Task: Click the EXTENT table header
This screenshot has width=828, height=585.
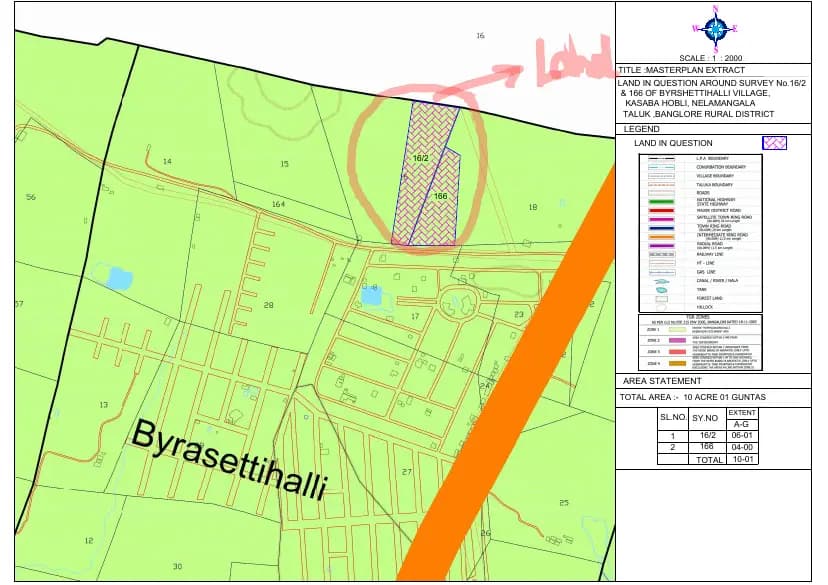Action: pos(742,413)
